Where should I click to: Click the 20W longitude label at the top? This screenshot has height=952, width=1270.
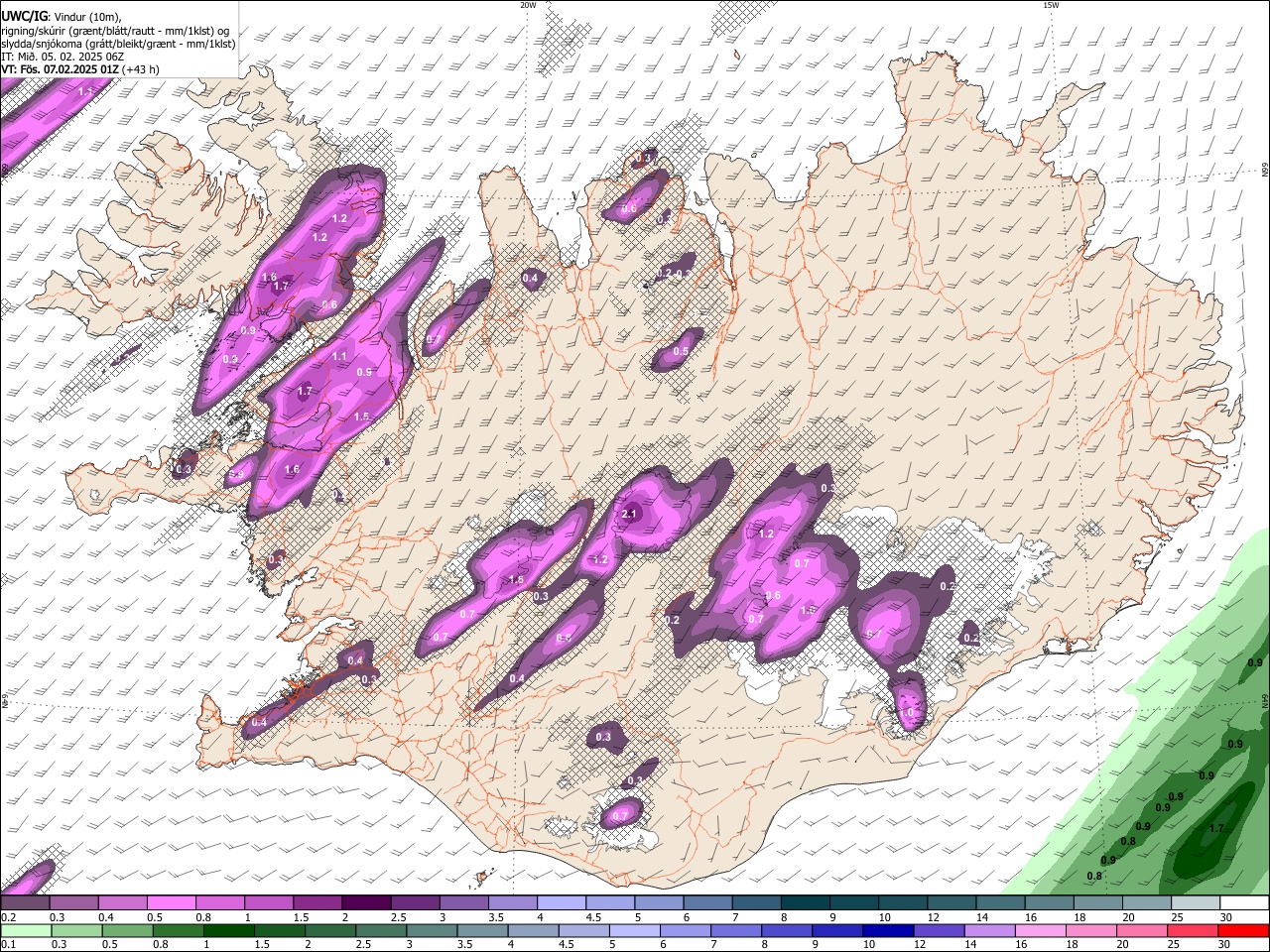[528, 5]
